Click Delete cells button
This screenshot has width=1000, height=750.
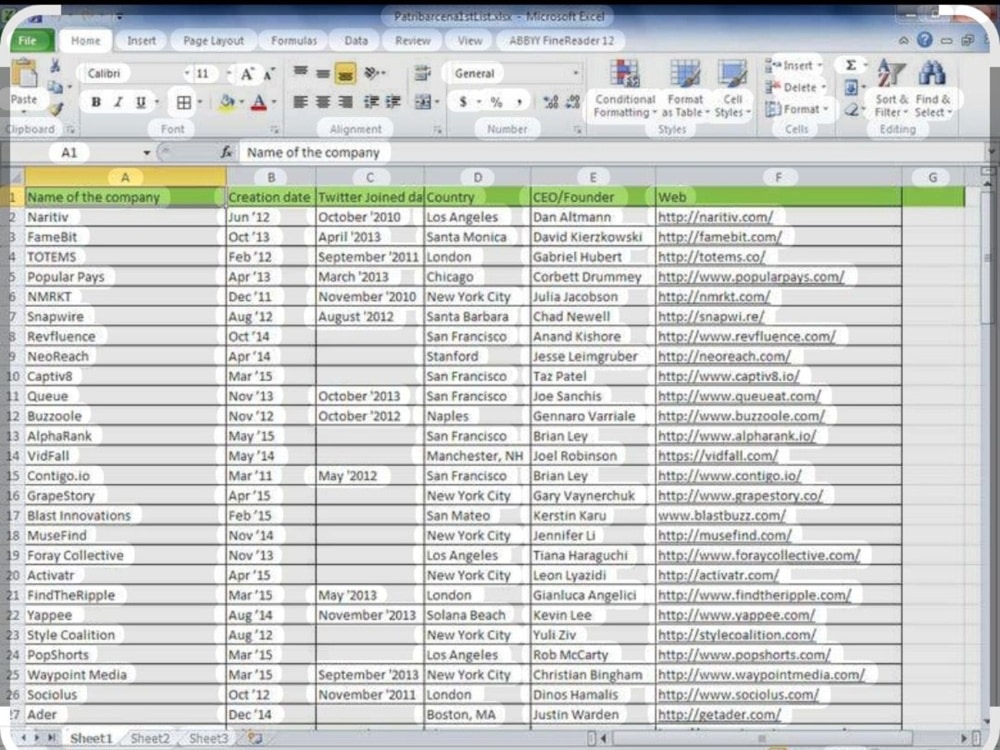[x=795, y=87]
